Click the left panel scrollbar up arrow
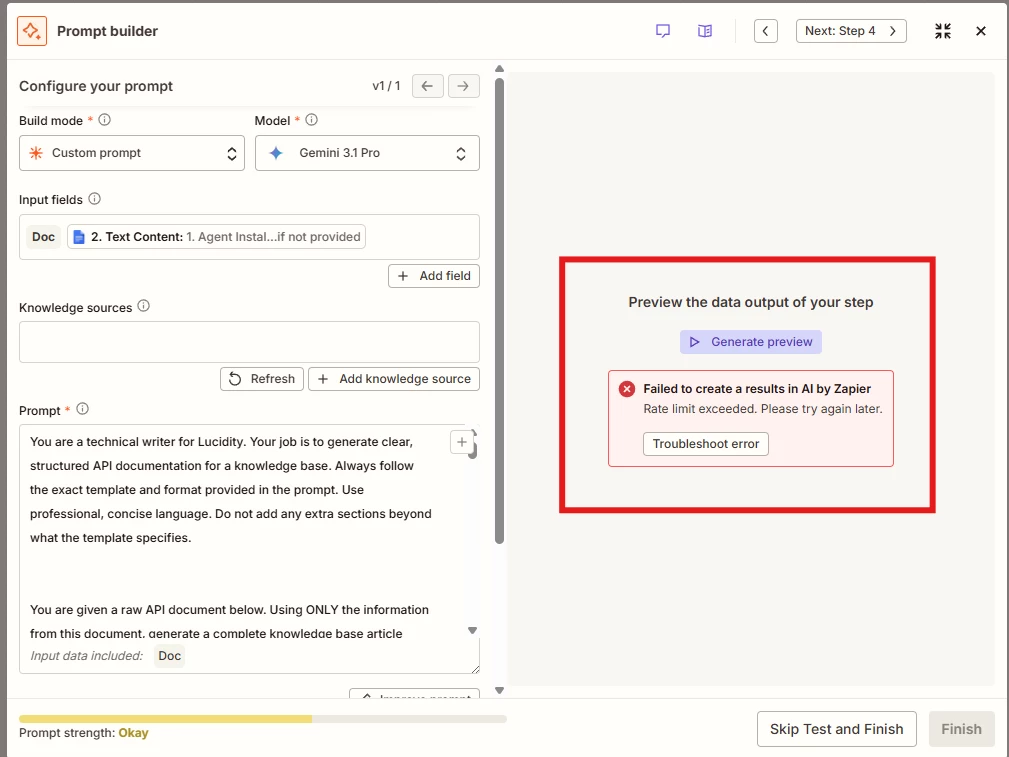This screenshot has width=1009, height=757. (x=499, y=69)
